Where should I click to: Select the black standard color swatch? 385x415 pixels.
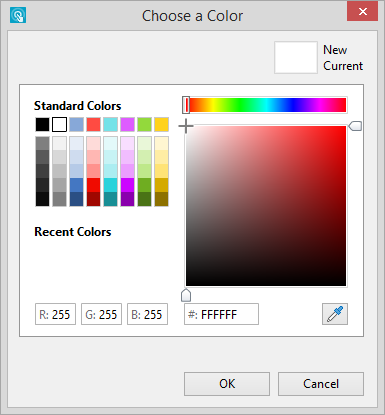[42, 124]
